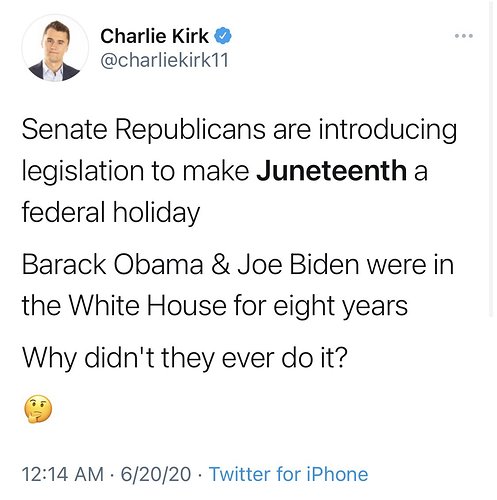
Task: Click the Charlie Kirk display name
Action: click(x=154, y=36)
